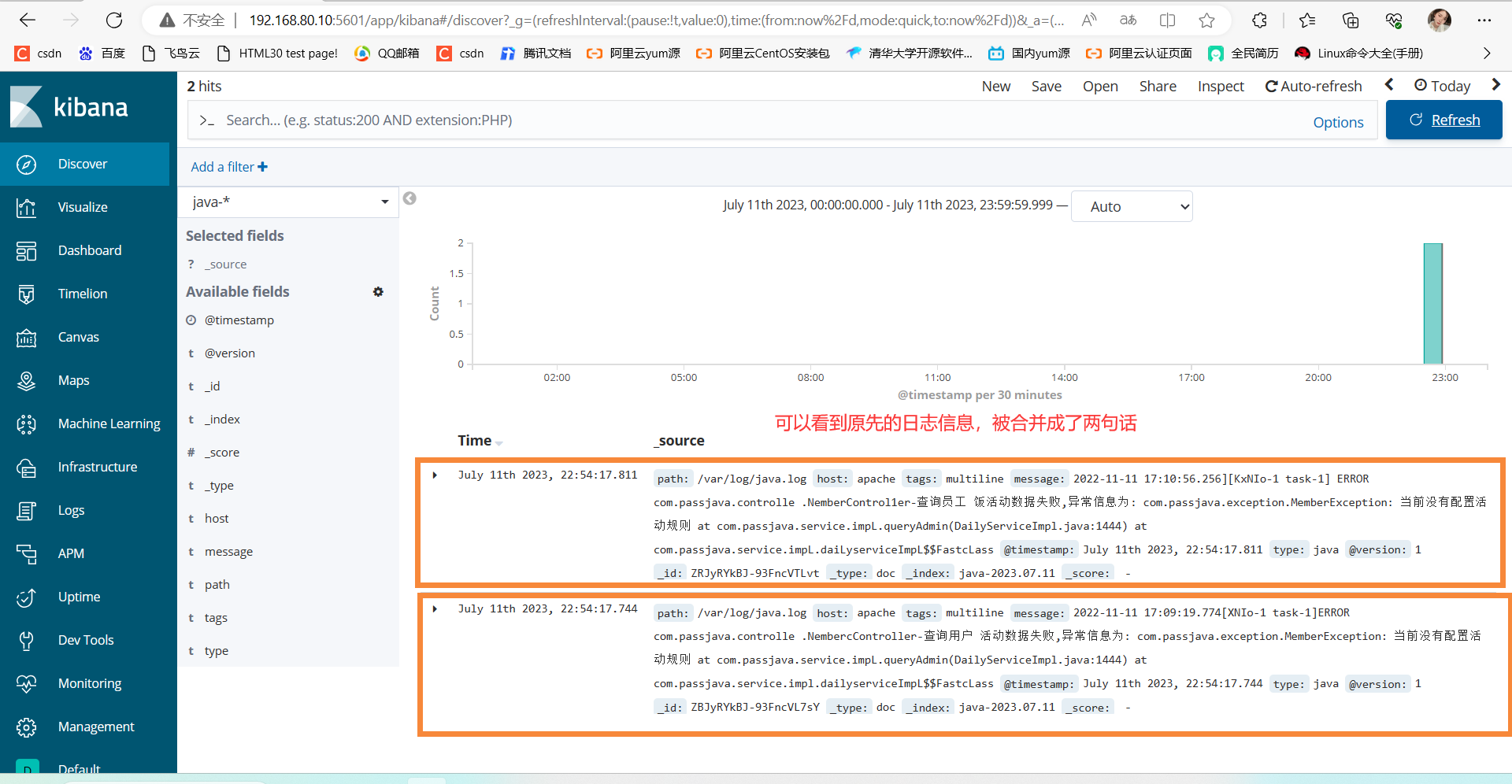Click Open in Discover top menu
The image size is (1512, 784).
(x=1100, y=86)
